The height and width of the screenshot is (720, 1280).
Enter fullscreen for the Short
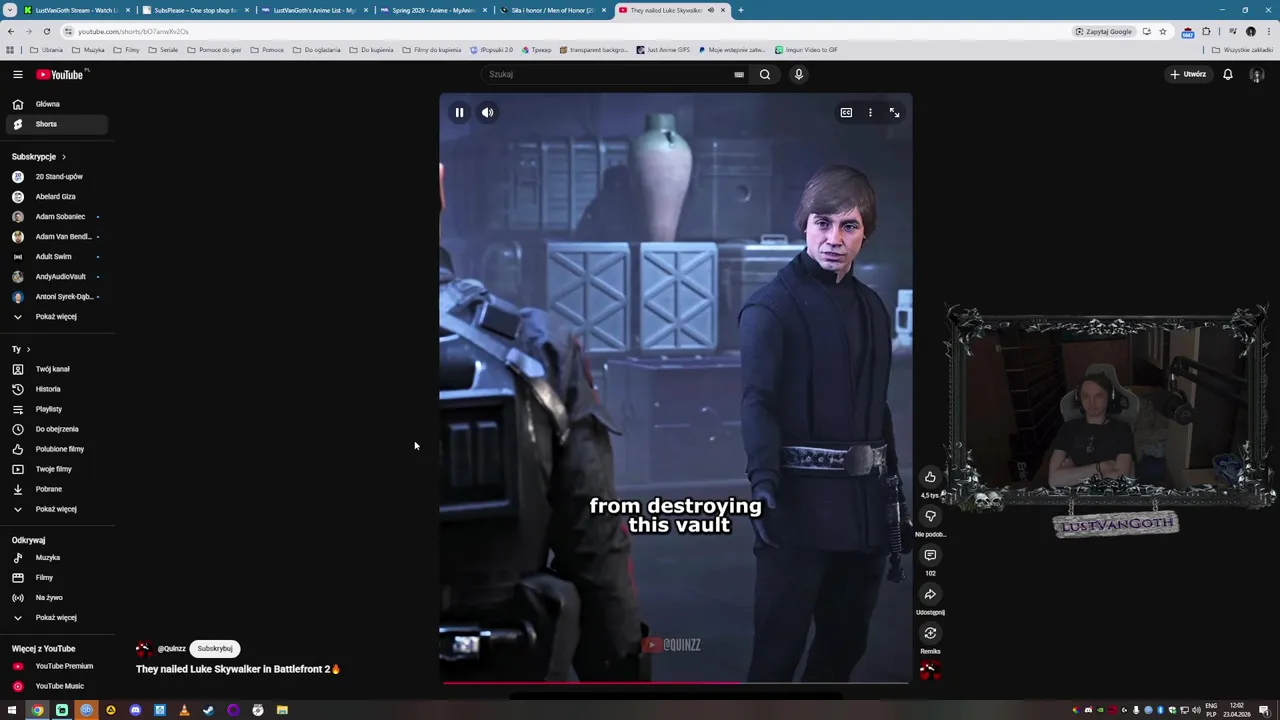[894, 113]
